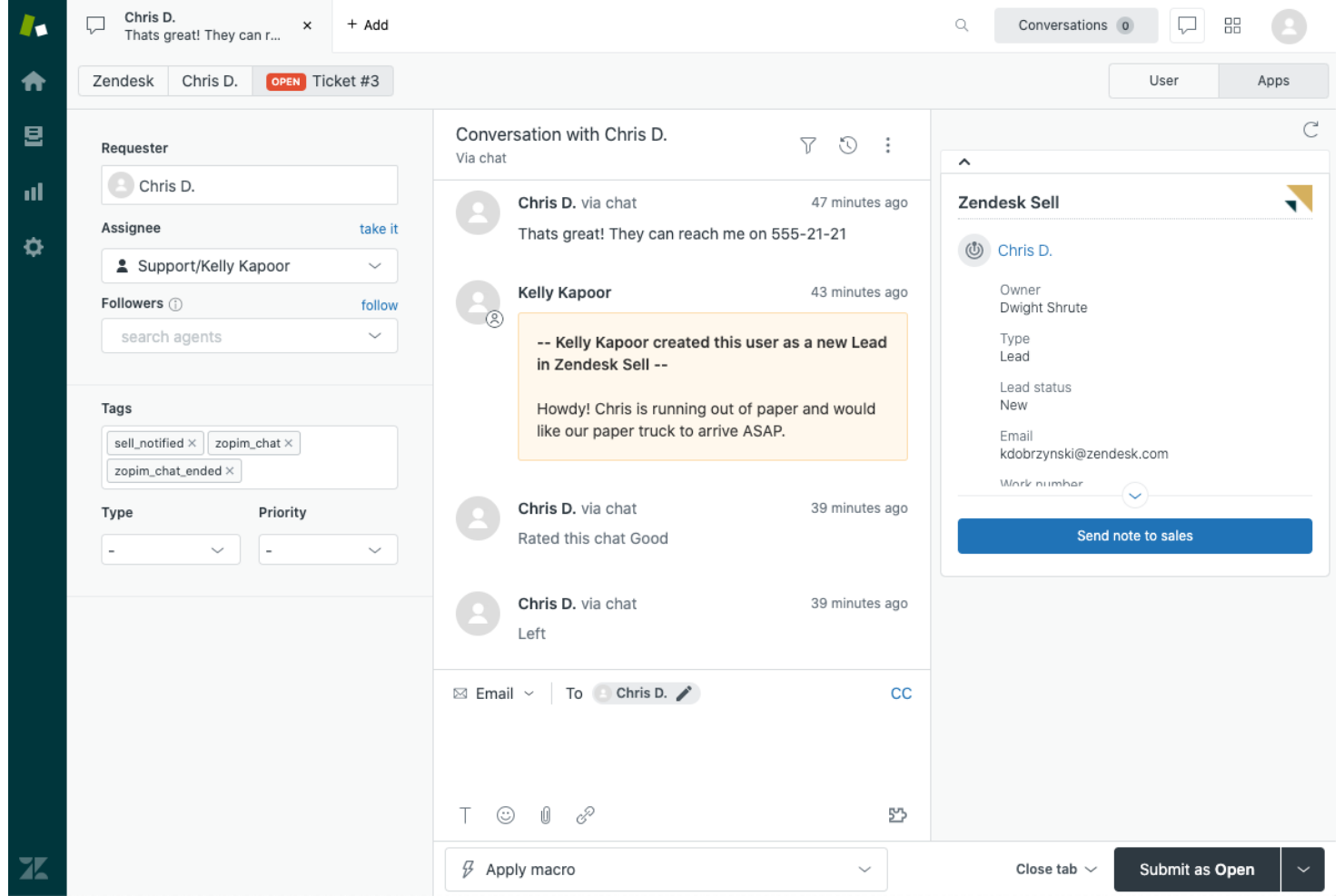
Task: Attach a file using the paperclip icon
Action: 545,814
